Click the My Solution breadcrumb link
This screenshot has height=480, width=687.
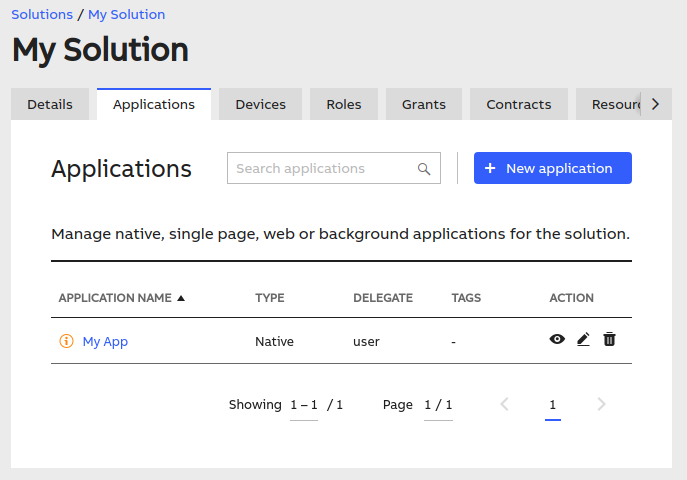[x=127, y=14]
